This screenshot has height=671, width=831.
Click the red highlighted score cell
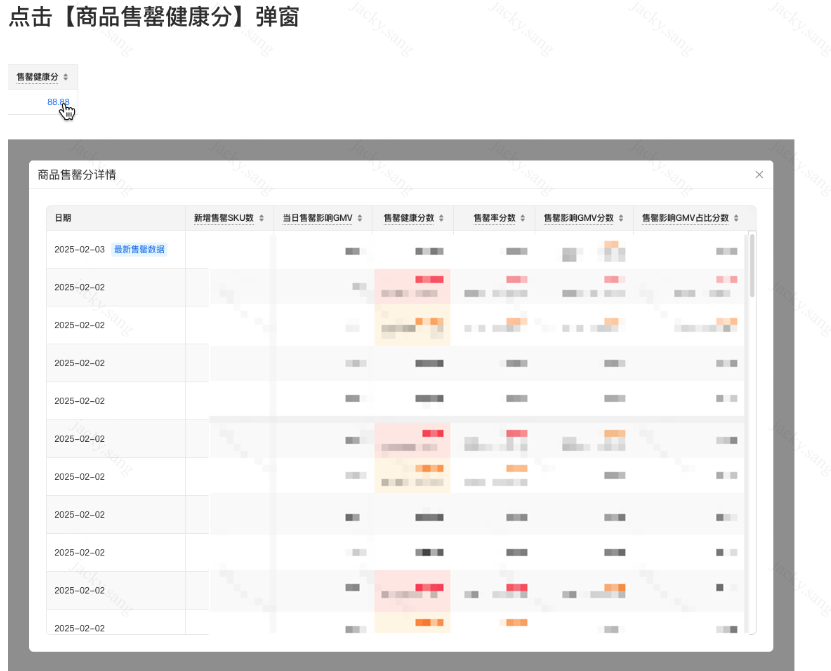430,280
